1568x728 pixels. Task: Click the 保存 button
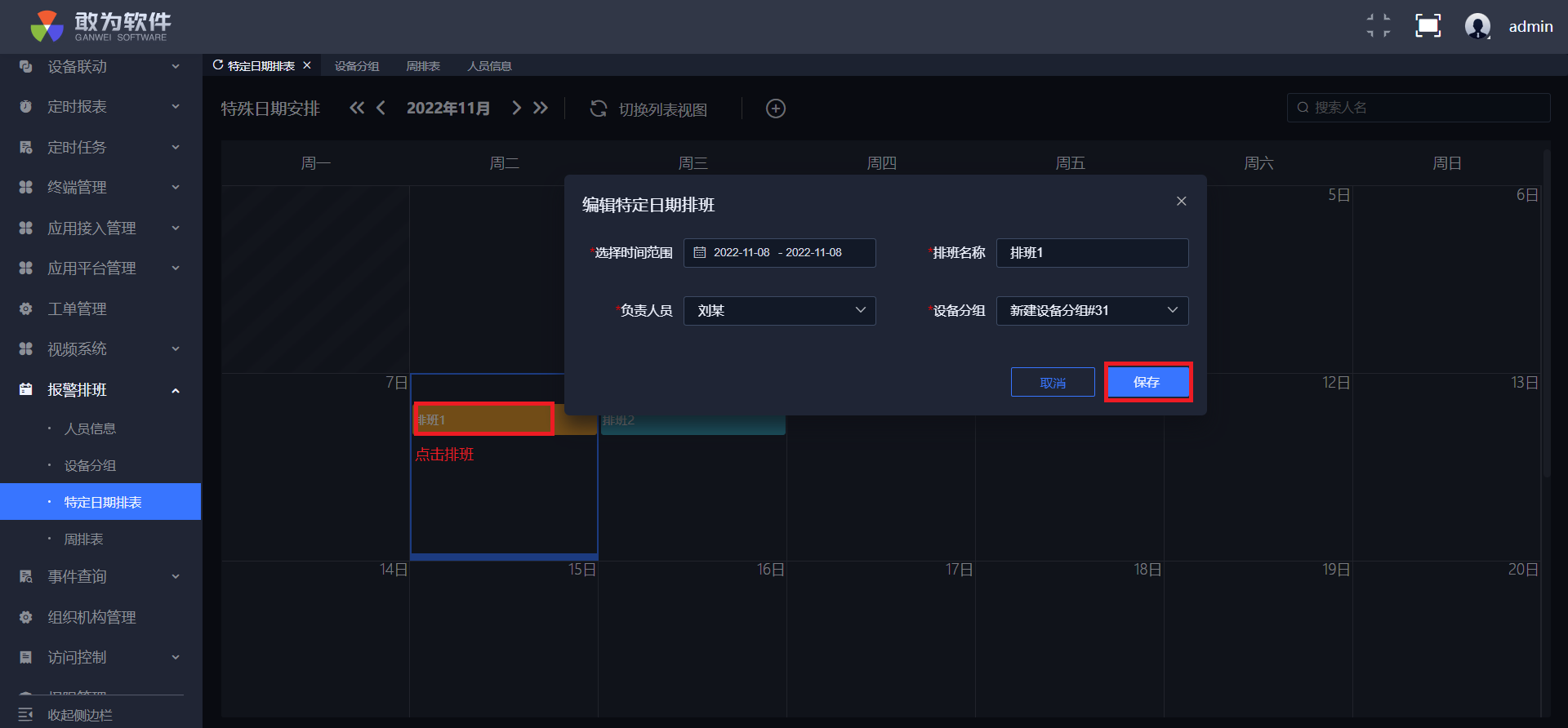pyautogui.click(x=1147, y=382)
